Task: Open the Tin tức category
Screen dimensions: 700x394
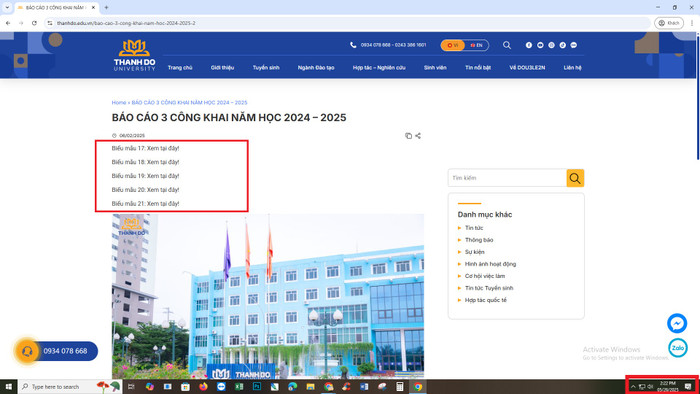Action: (x=474, y=228)
